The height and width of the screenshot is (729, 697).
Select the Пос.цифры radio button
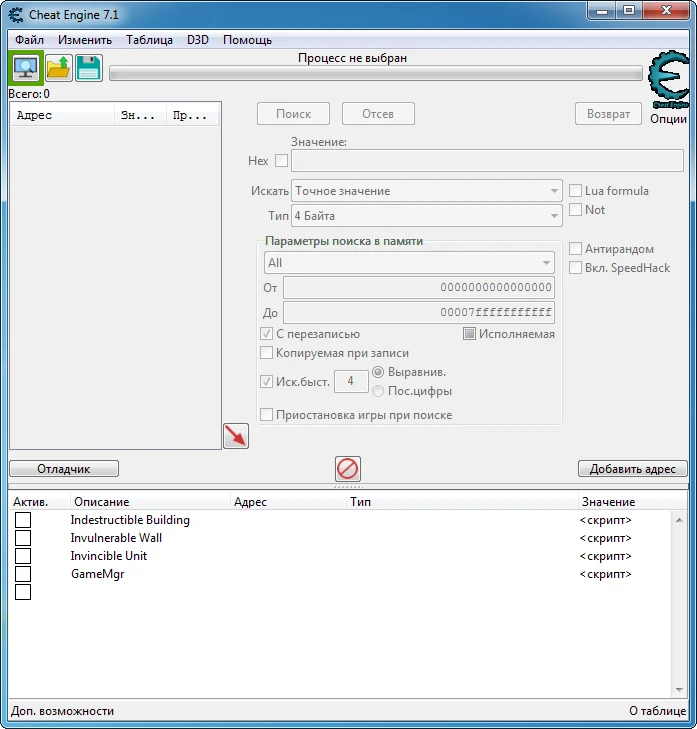pyautogui.click(x=378, y=391)
